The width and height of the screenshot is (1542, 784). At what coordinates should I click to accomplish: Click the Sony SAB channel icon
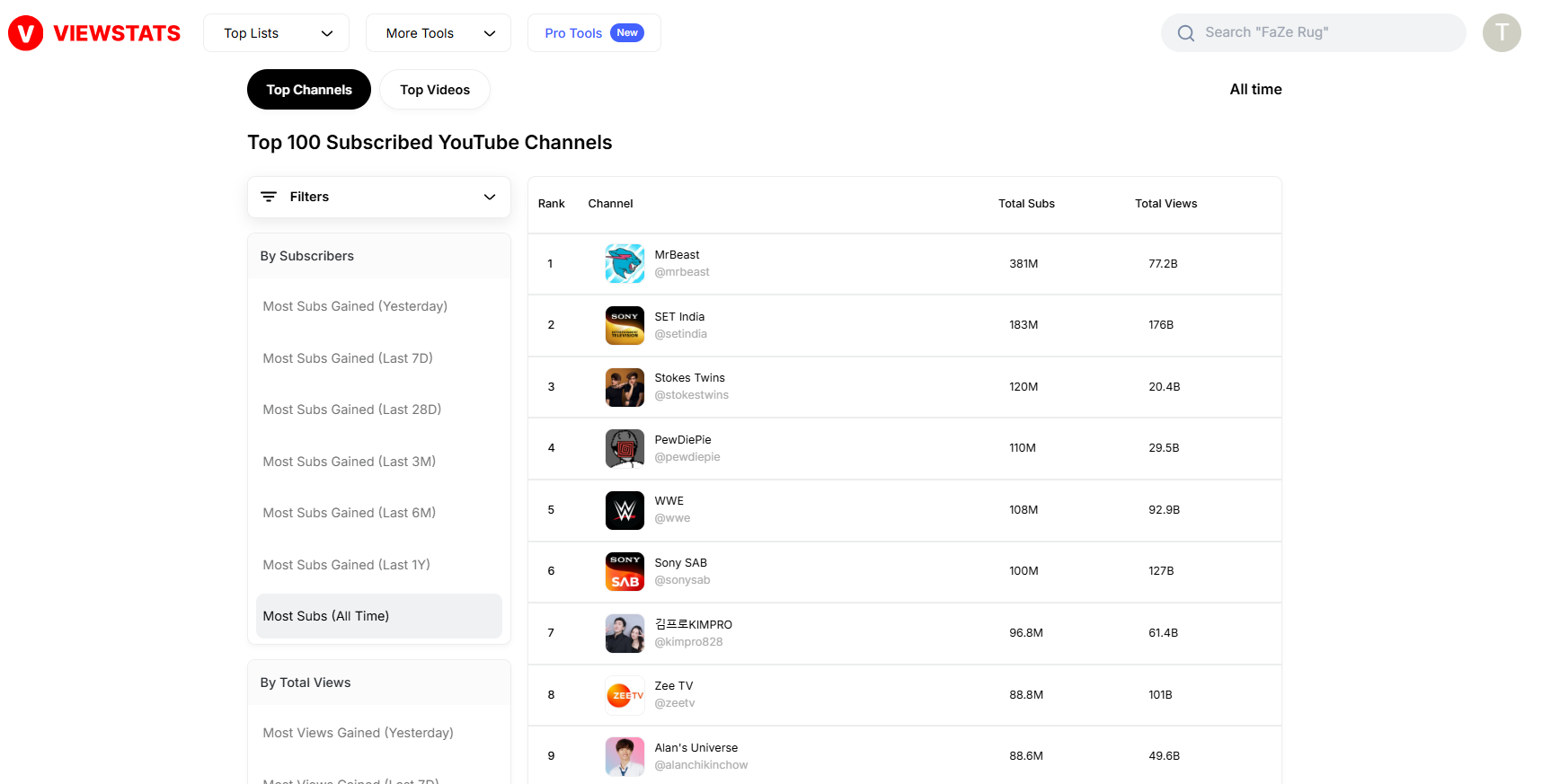(625, 571)
